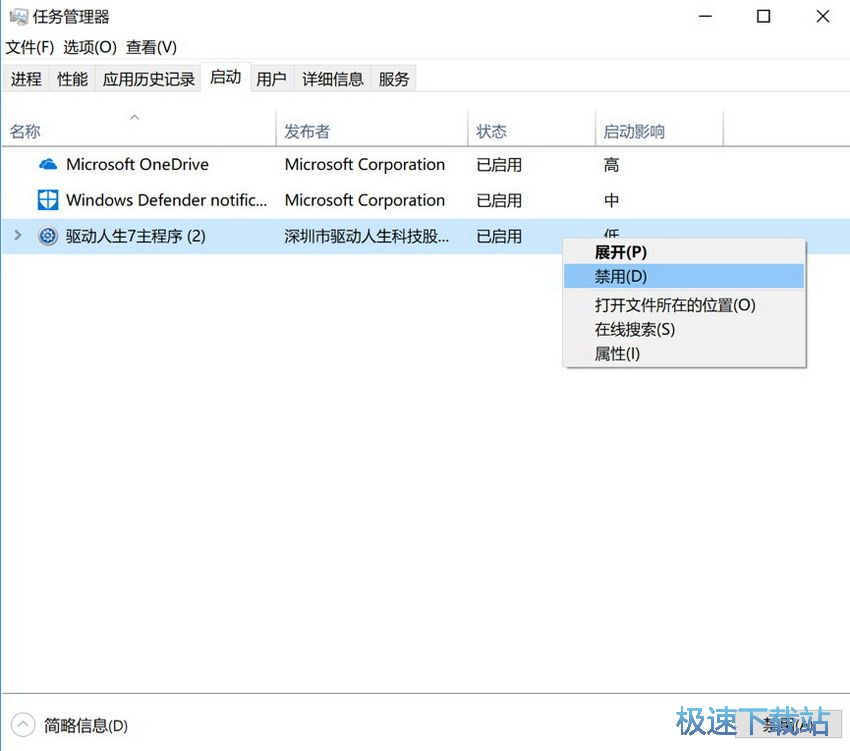Sort by the 名称 column header
Image resolution: width=850 pixels, height=751 pixels.
pos(139,131)
